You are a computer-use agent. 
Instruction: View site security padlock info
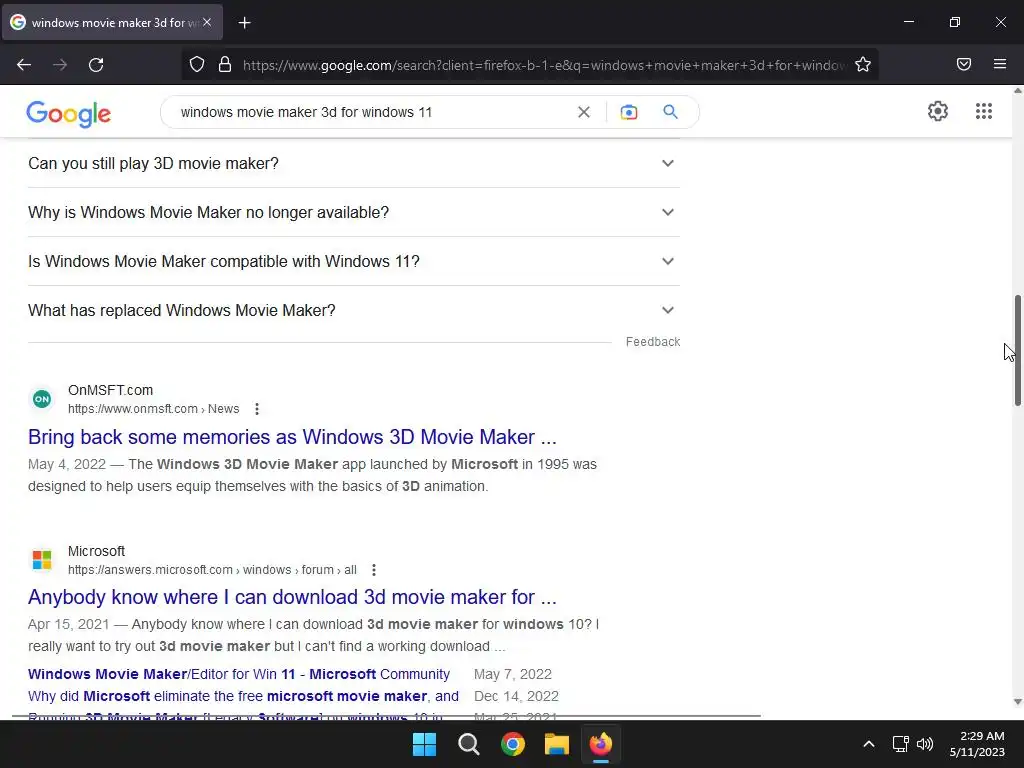pos(225,64)
